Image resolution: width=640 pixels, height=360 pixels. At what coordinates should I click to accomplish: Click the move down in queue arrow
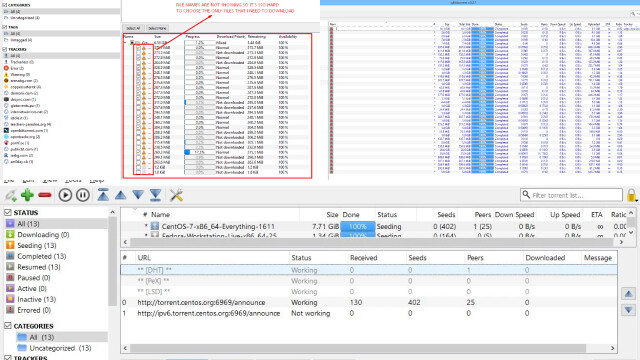click(x=138, y=195)
